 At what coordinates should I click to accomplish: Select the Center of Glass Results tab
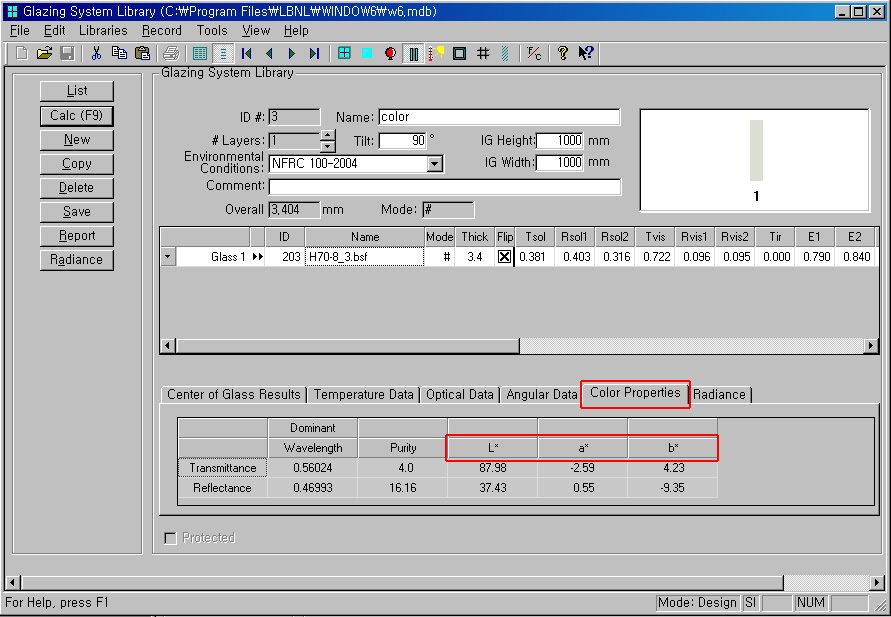pos(233,394)
